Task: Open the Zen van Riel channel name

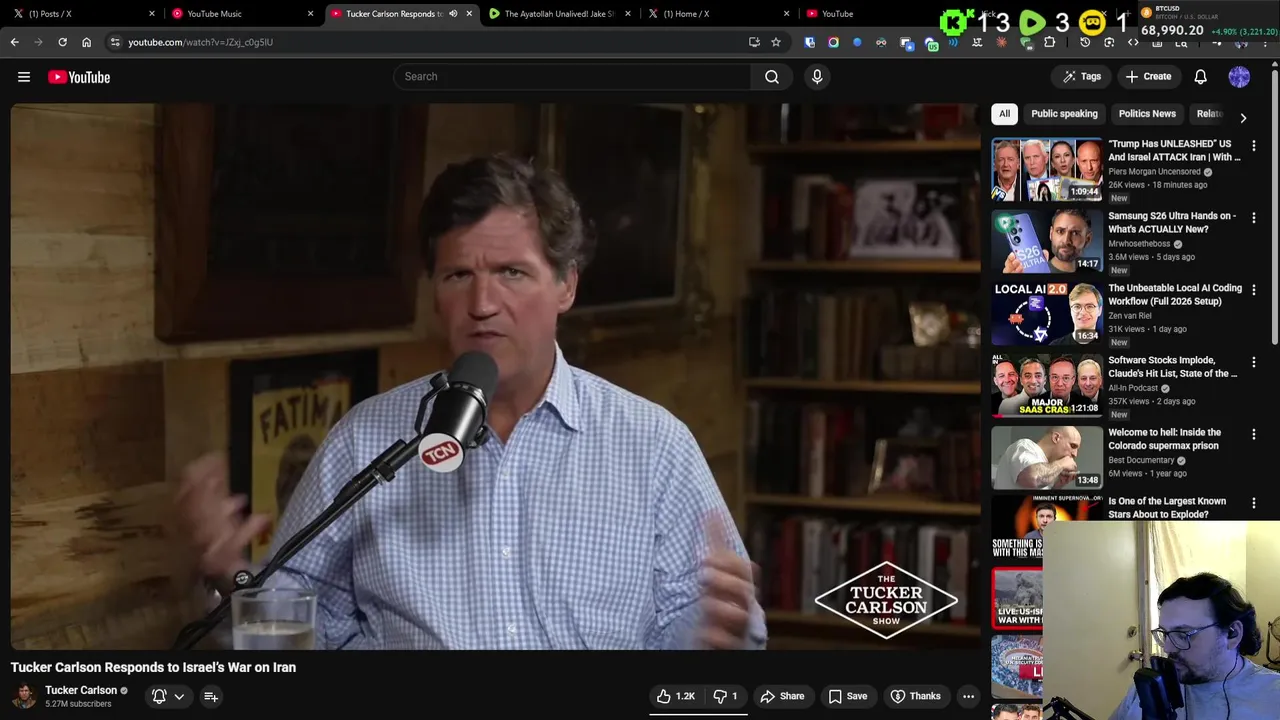Action: click(1130, 316)
